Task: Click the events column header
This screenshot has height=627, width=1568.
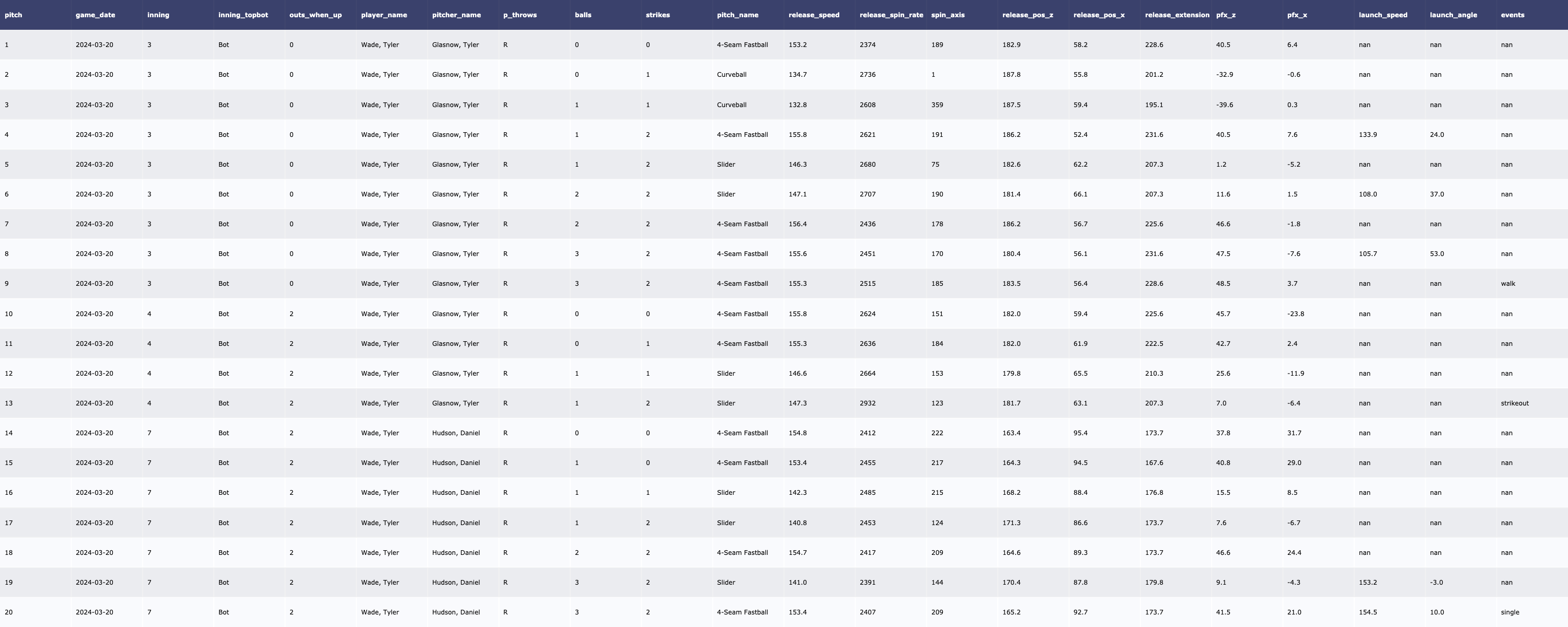Action: (x=1512, y=15)
